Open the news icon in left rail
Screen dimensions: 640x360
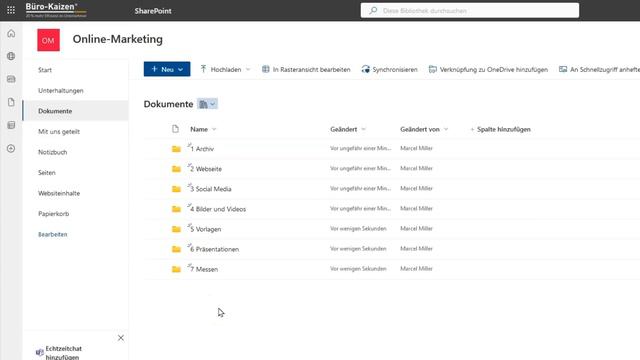tap(11, 79)
